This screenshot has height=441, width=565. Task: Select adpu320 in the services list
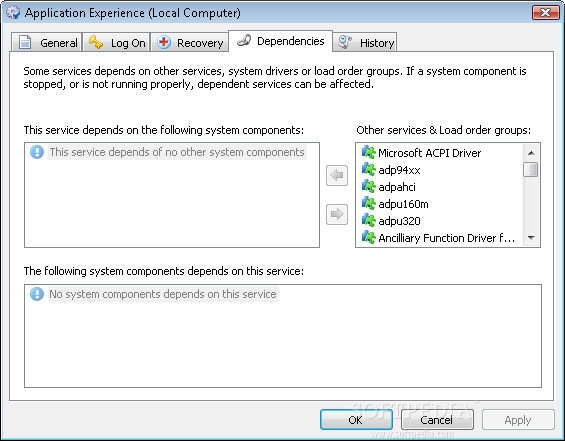tap(399, 221)
